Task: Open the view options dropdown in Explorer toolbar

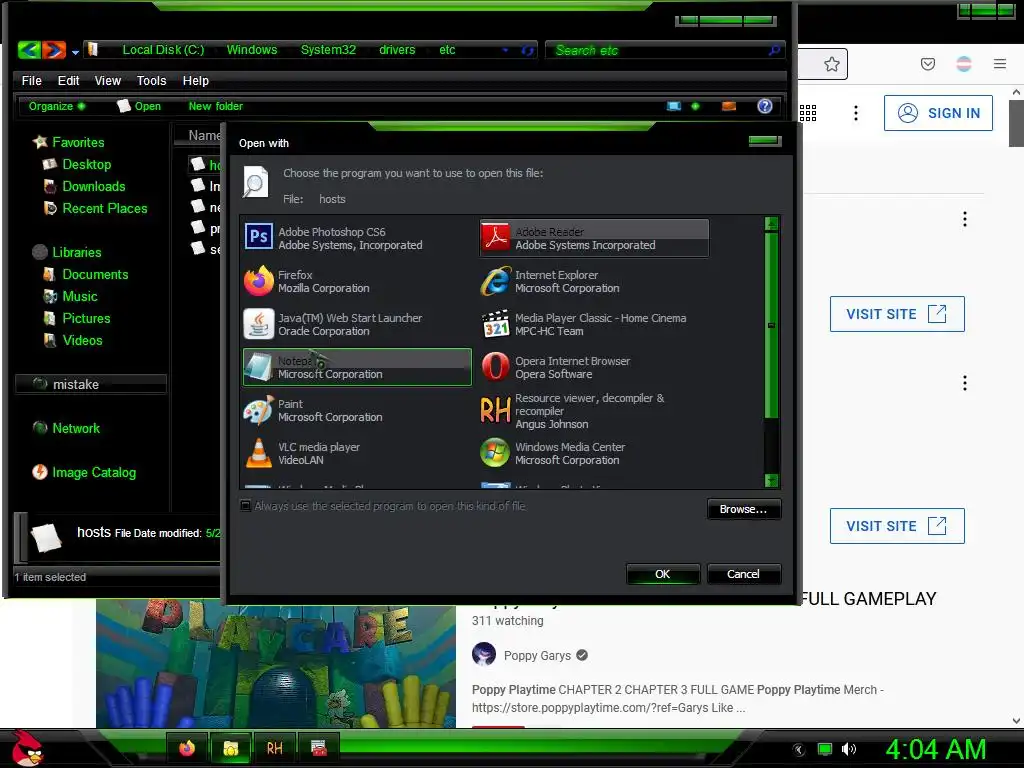Action: 696,106
